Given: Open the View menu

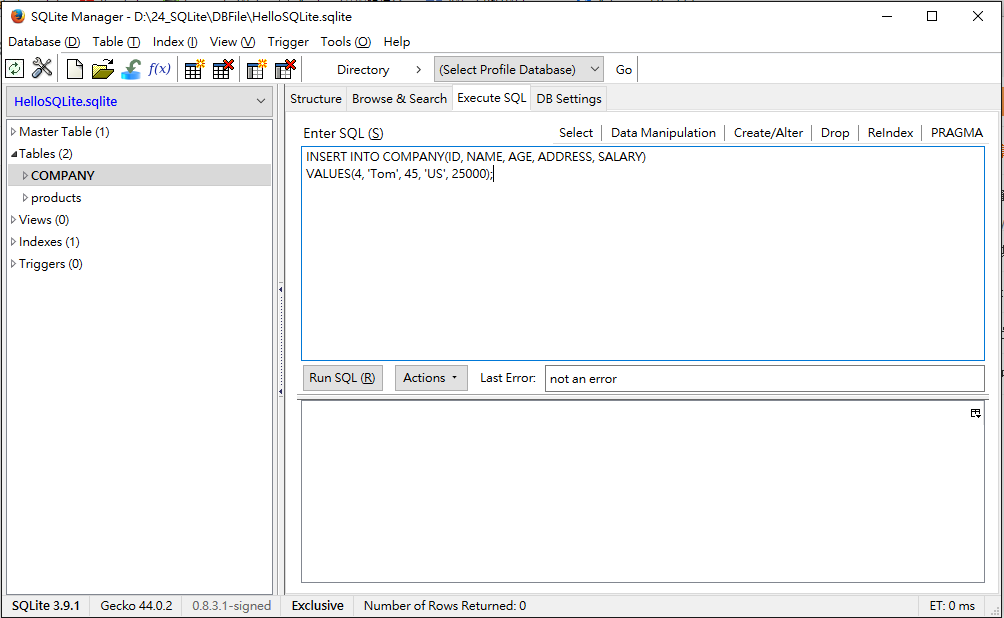Looking at the screenshot, I should (232, 42).
